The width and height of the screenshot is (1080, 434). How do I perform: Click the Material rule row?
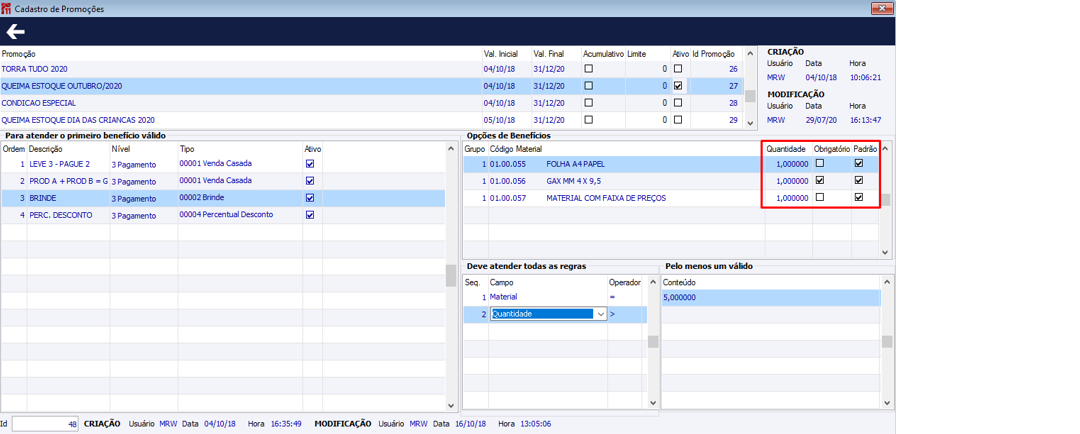coord(554,297)
